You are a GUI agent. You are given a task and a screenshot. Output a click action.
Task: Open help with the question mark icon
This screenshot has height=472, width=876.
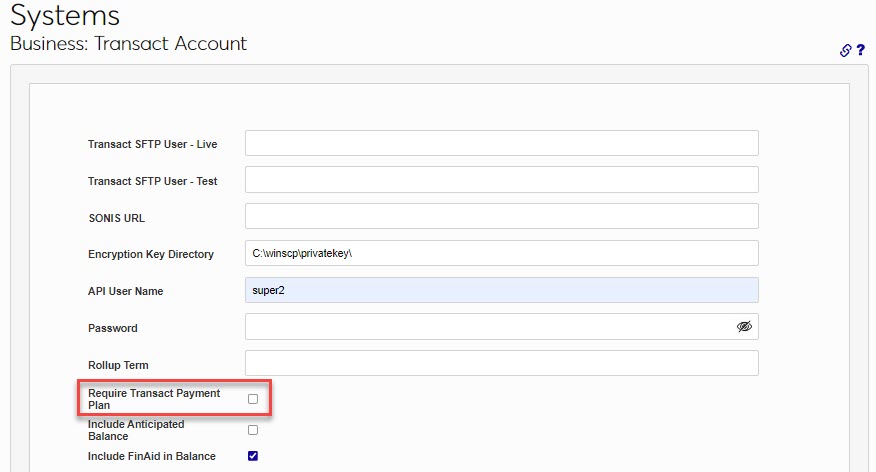click(861, 50)
